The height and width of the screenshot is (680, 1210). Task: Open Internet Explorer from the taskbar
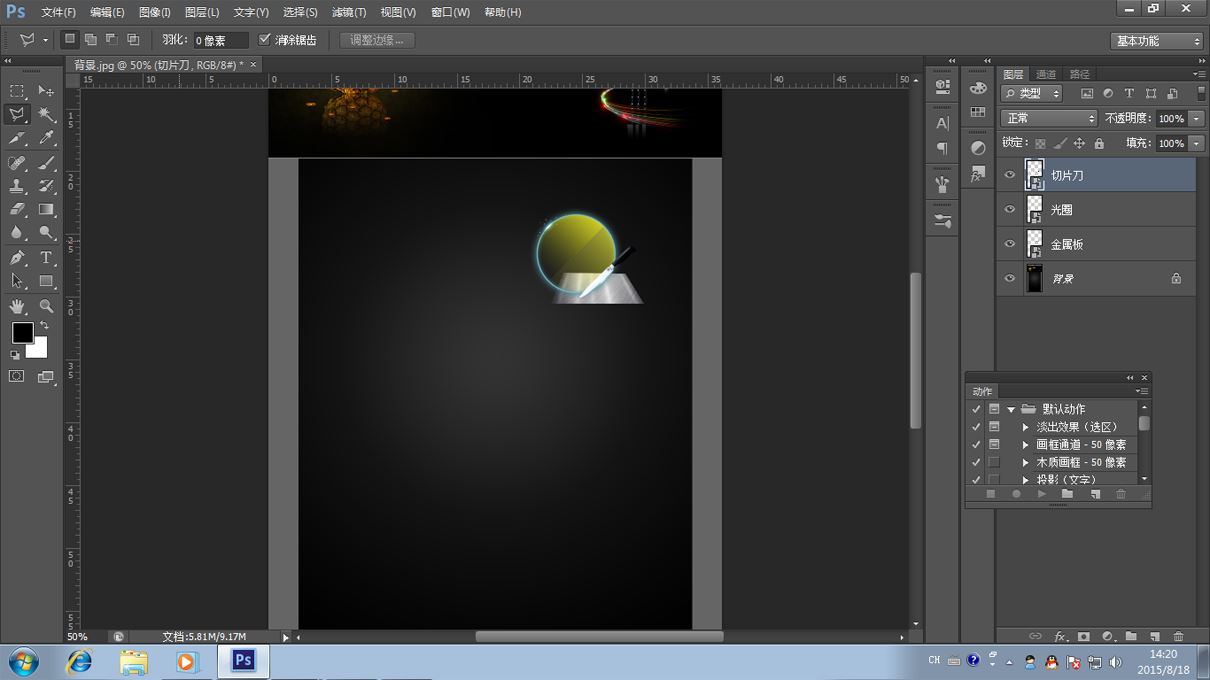coord(79,662)
